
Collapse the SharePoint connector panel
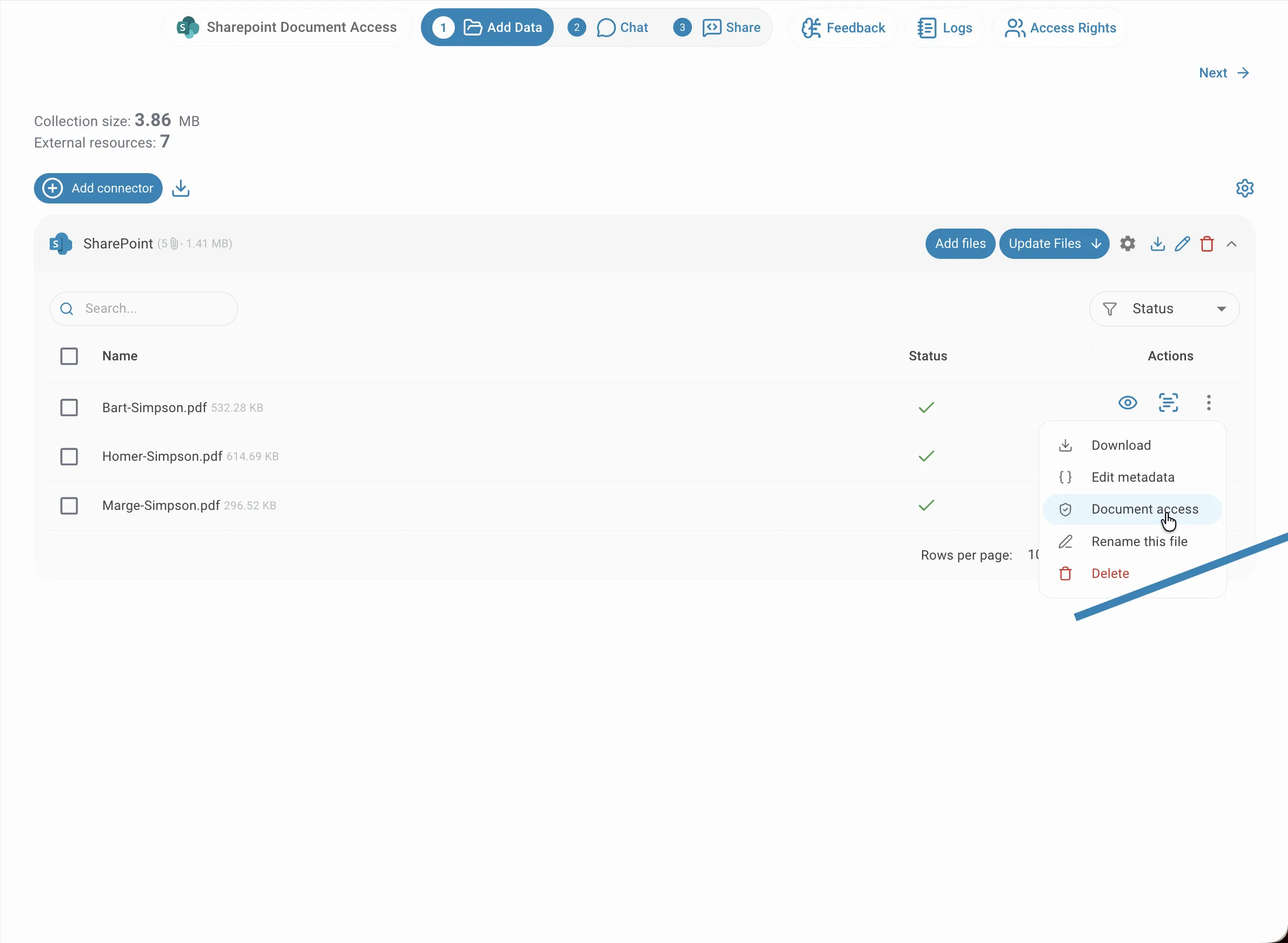click(1232, 244)
